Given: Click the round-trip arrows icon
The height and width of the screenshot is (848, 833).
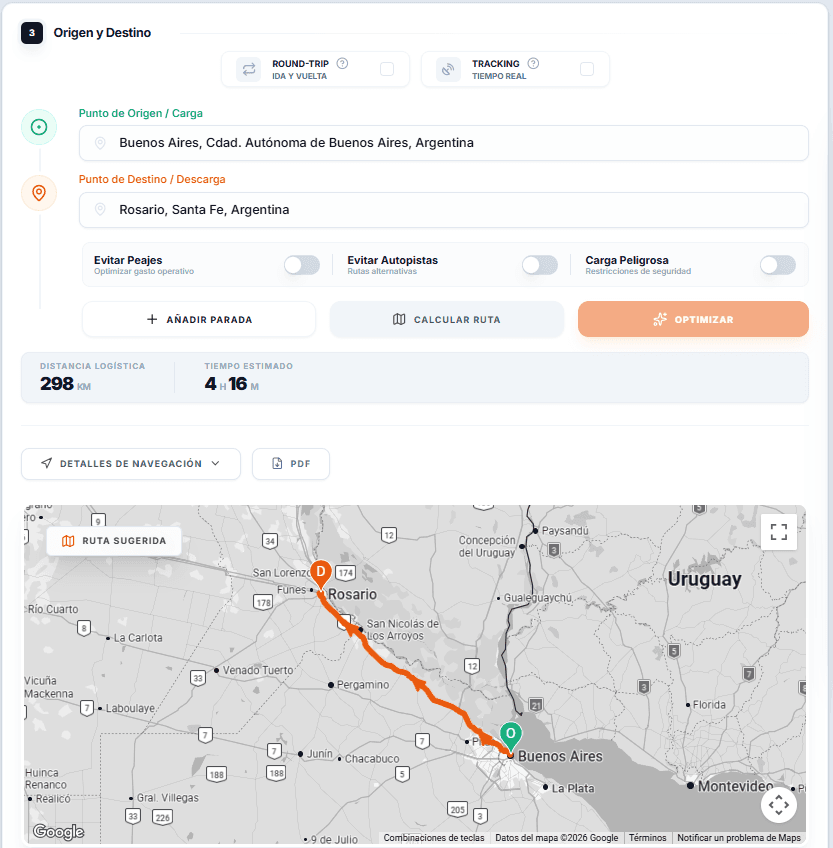Looking at the screenshot, I should click(x=249, y=69).
